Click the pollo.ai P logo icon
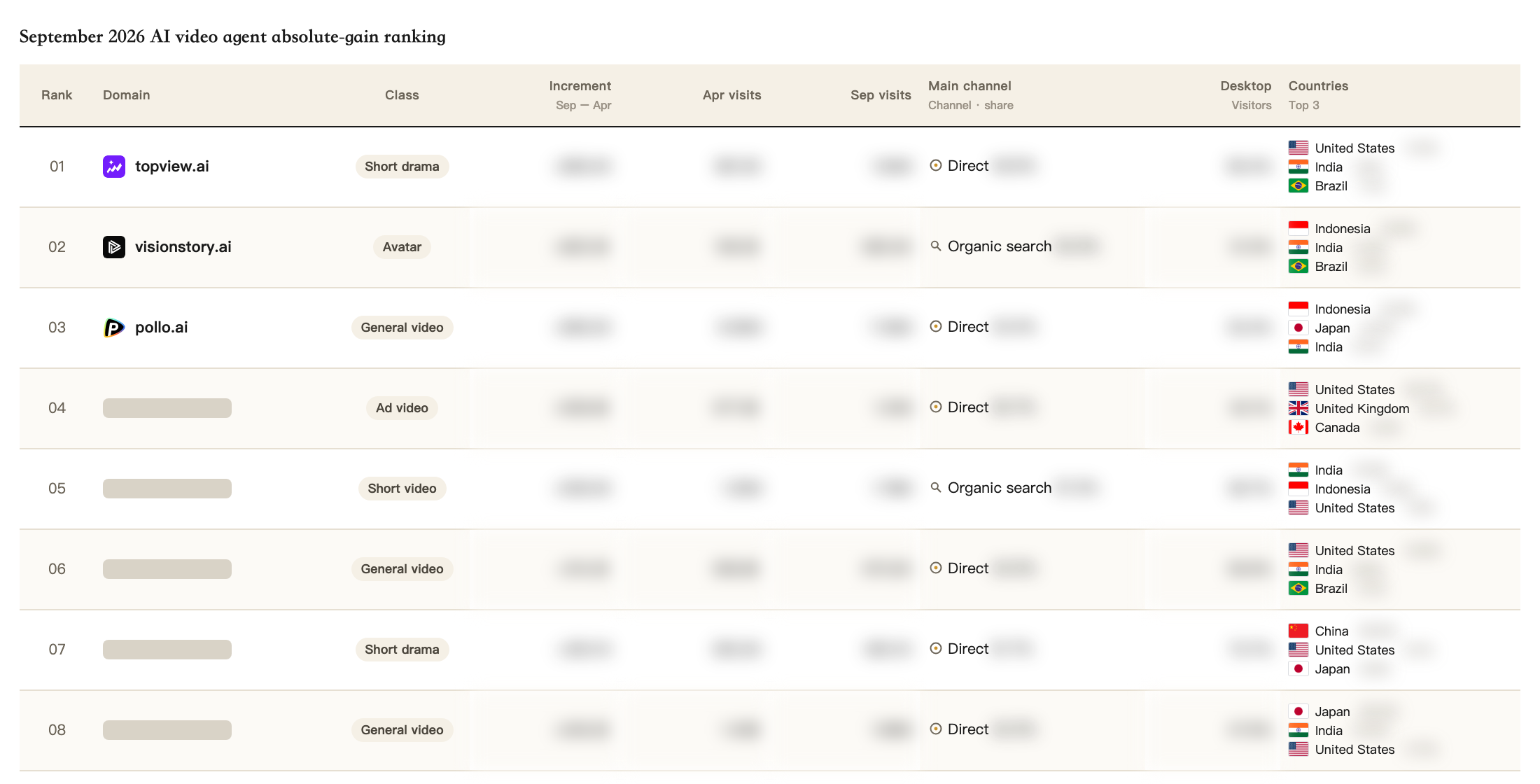Image resolution: width=1540 pixels, height=784 pixels. pyautogui.click(x=114, y=328)
